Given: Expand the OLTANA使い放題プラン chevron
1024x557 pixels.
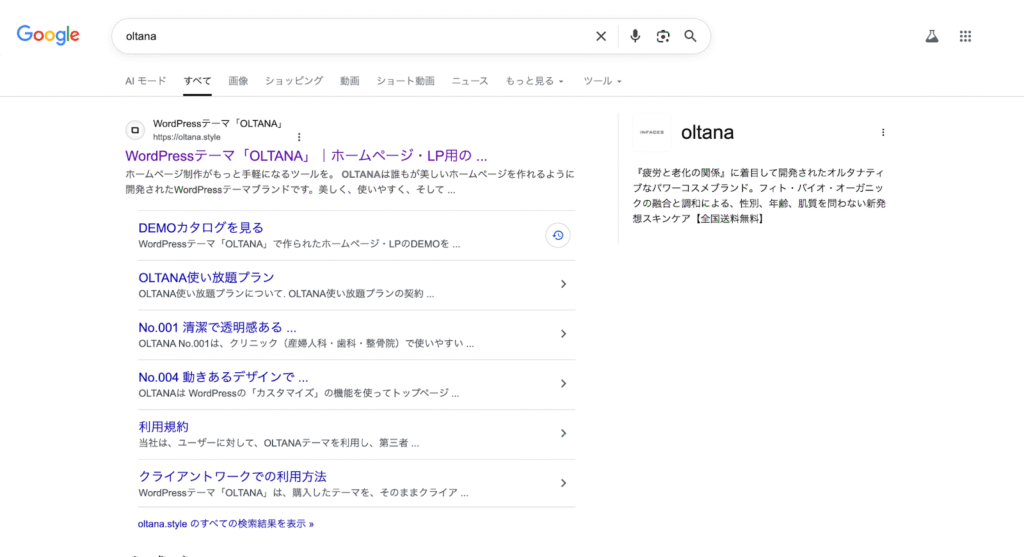Looking at the screenshot, I should click(x=563, y=284).
